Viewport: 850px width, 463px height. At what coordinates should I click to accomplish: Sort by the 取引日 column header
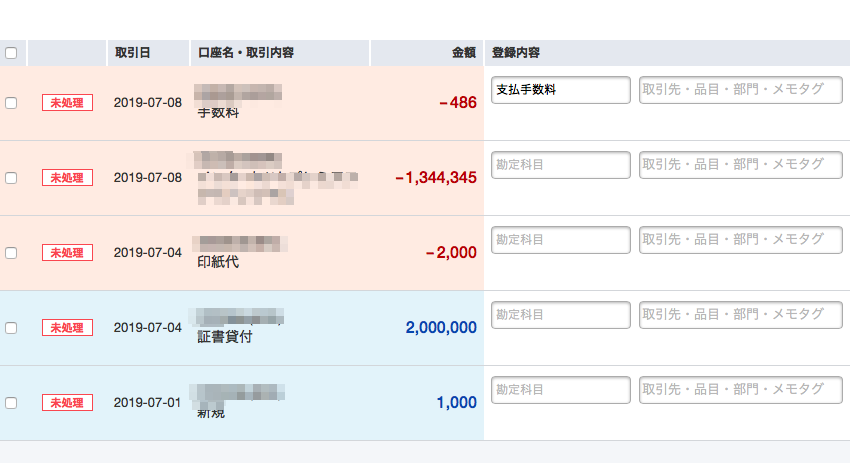point(133,53)
